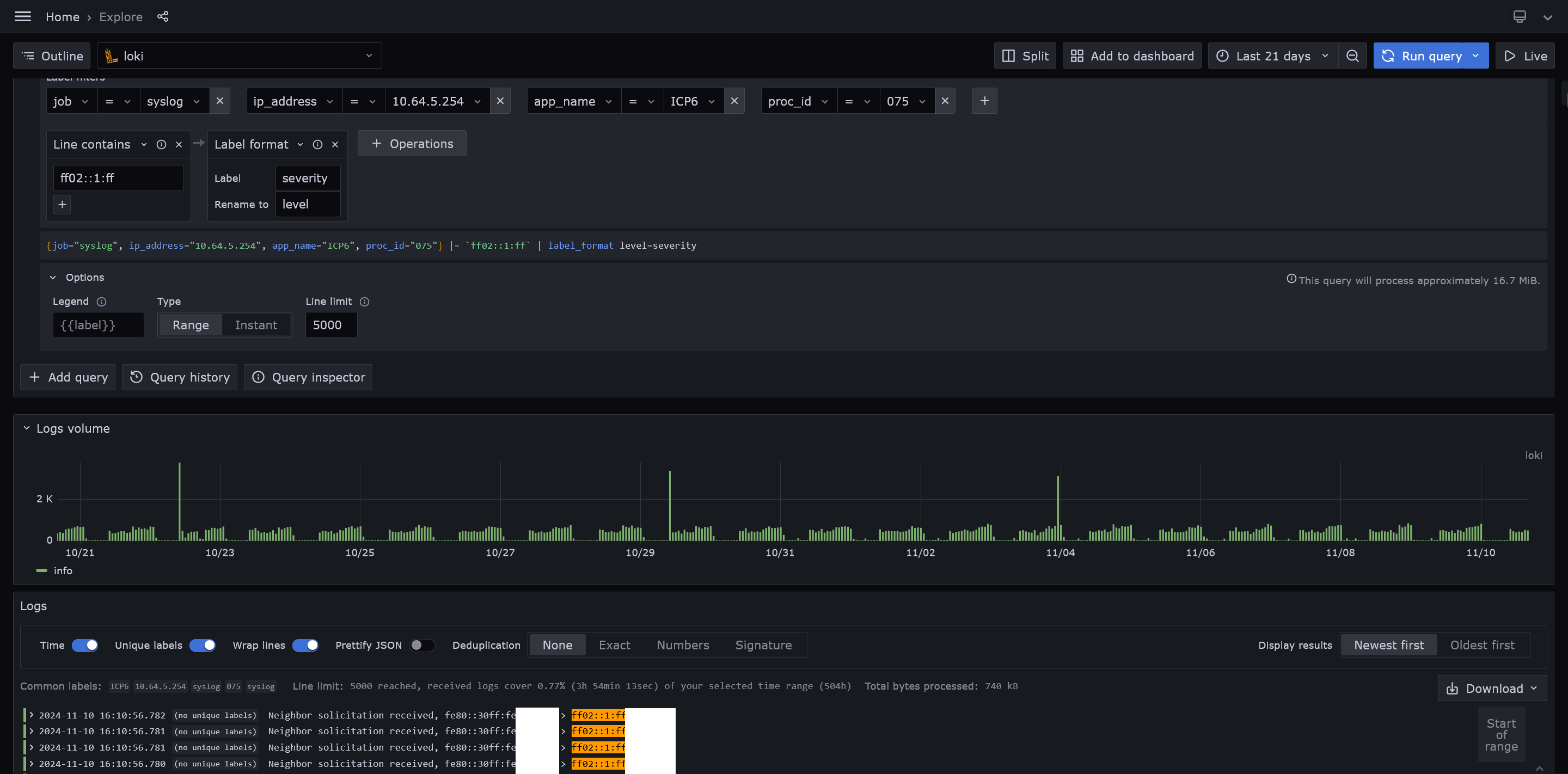Click the monitor icon in top bar
The image size is (1568, 774).
pos(1520,16)
